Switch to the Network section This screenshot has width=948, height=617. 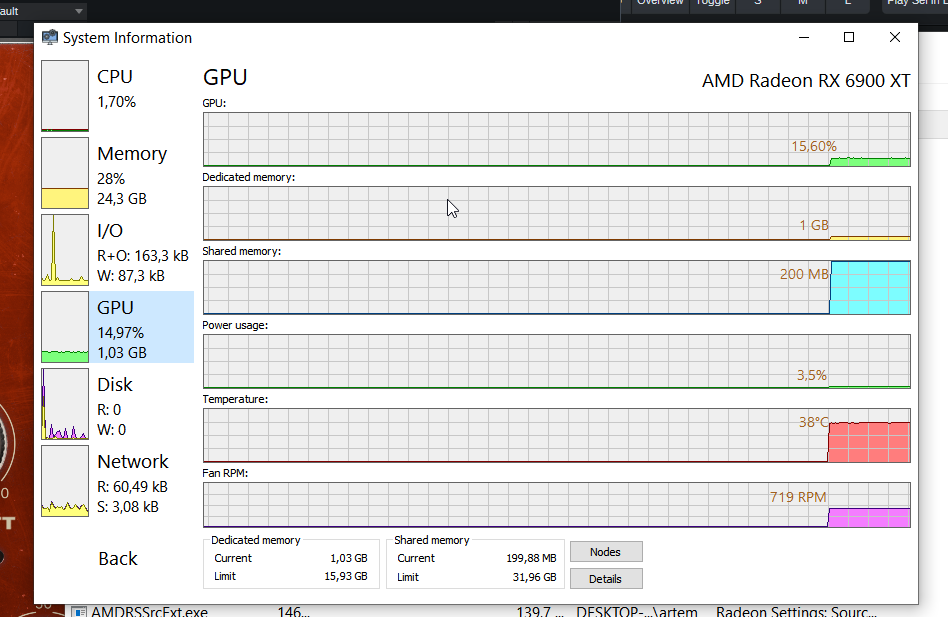pos(133,461)
